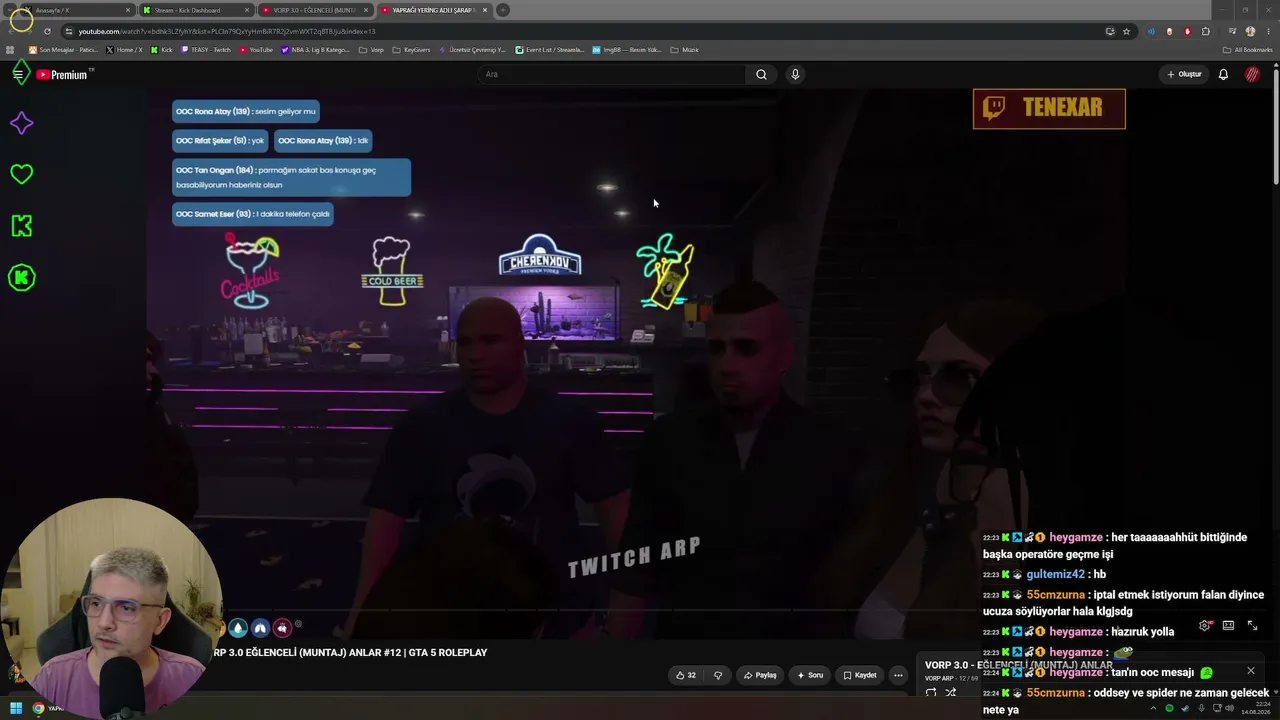
Task: Close the VORP 3.0 playlist panel
Action: pyautogui.click(x=1250, y=670)
